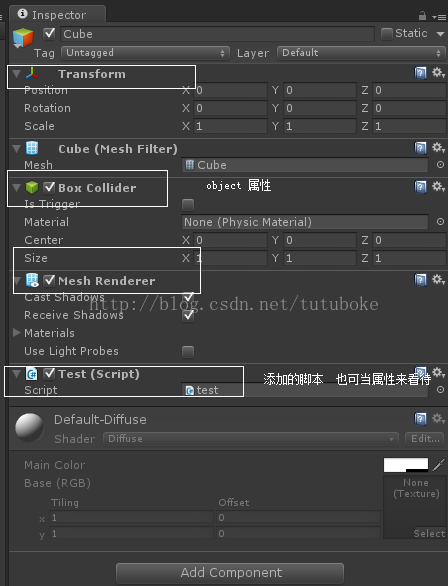Click the Tiling x value field
The height and width of the screenshot is (586, 448).
[x=132, y=518]
